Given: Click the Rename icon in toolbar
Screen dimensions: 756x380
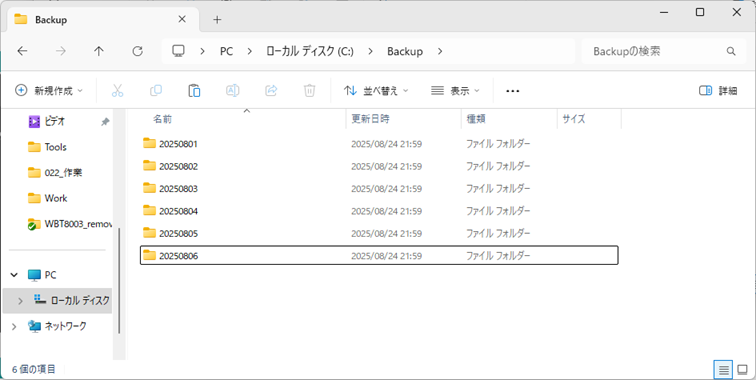Looking at the screenshot, I should tap(232, 91).
